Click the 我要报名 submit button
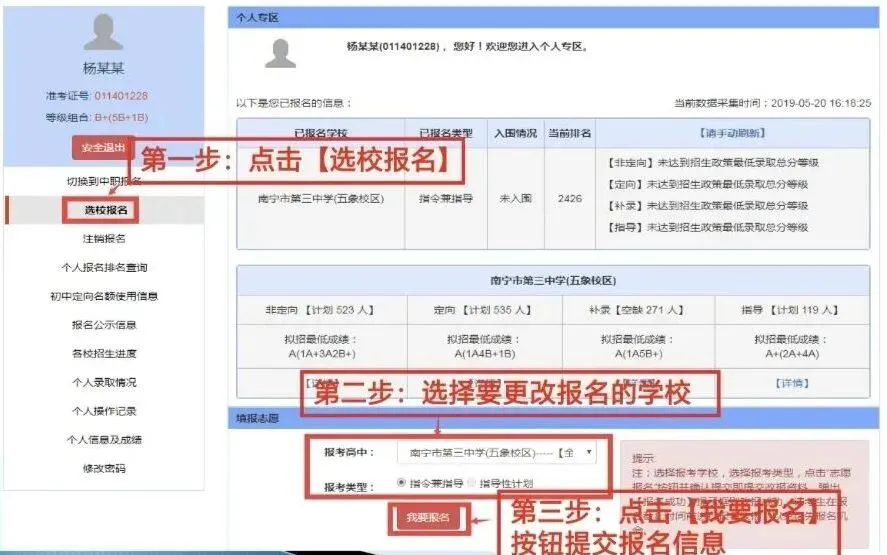887x555 pixels. click(428, 517)
